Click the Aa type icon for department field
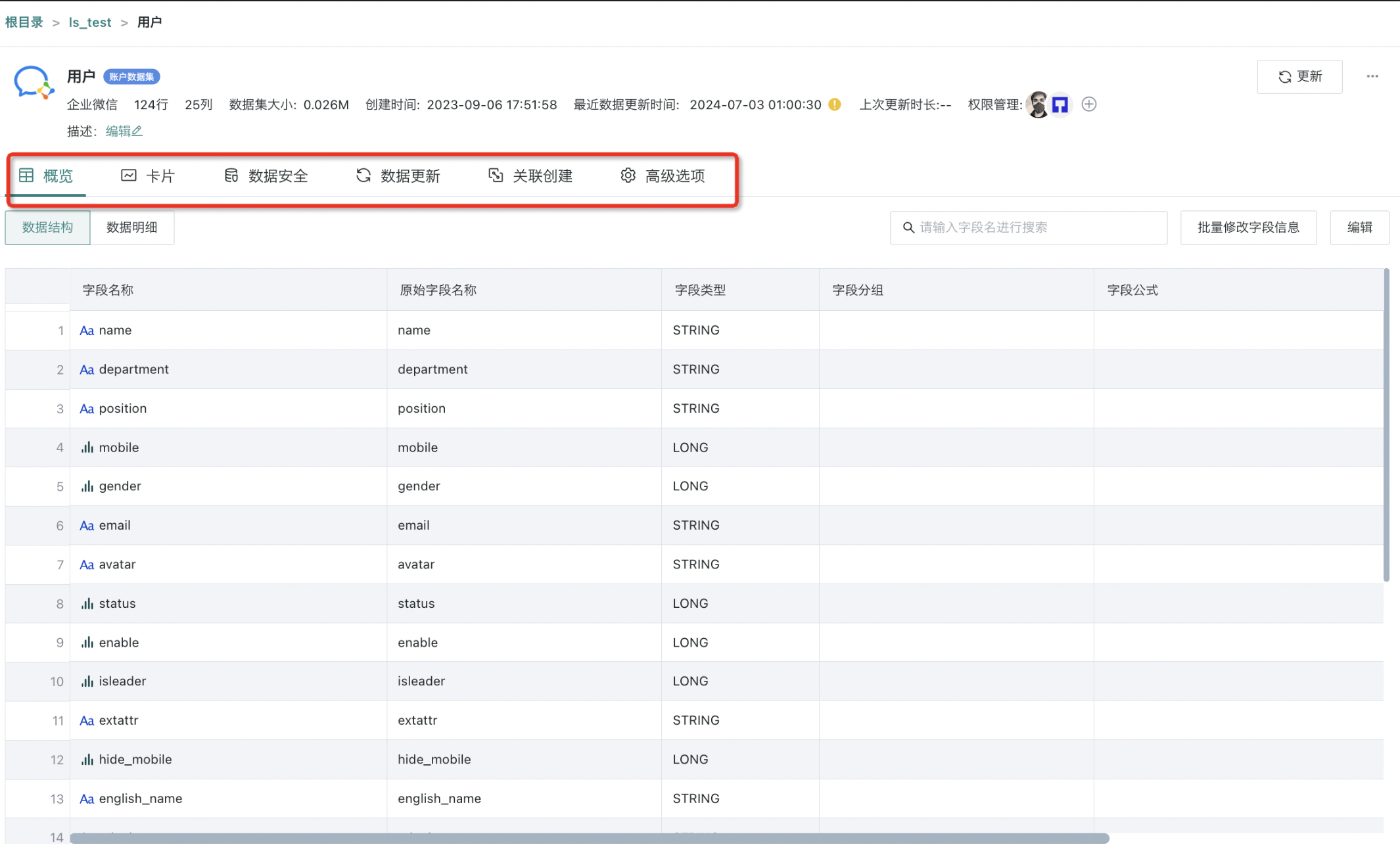 87,369
